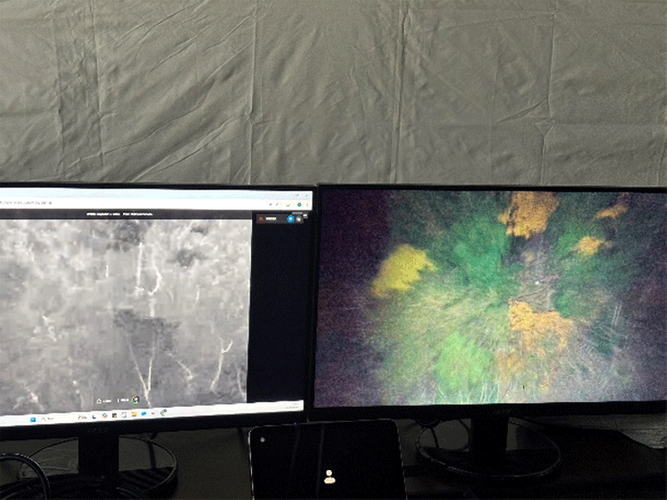
Task: Click the green extension icon in the browser toolbar
Action: [299, 205]
